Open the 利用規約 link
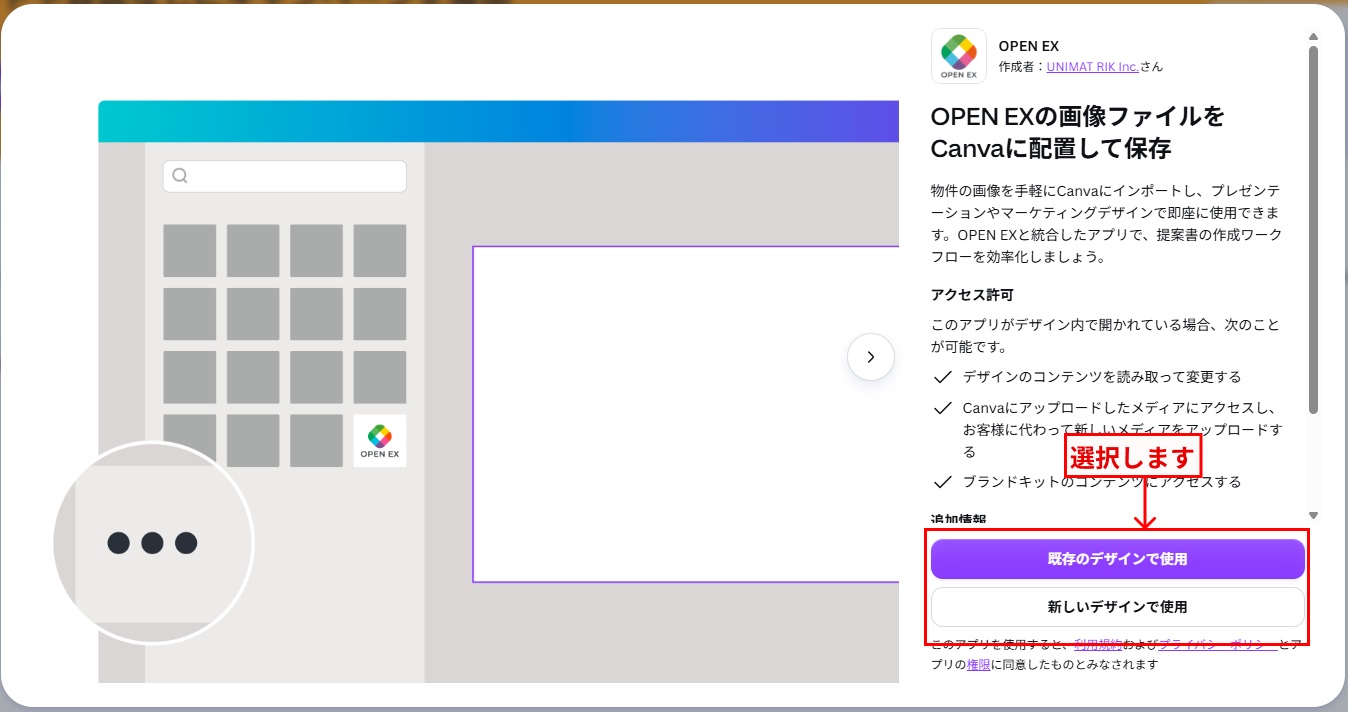The height and width of the screenshot is (712, 1348). 1100,644
